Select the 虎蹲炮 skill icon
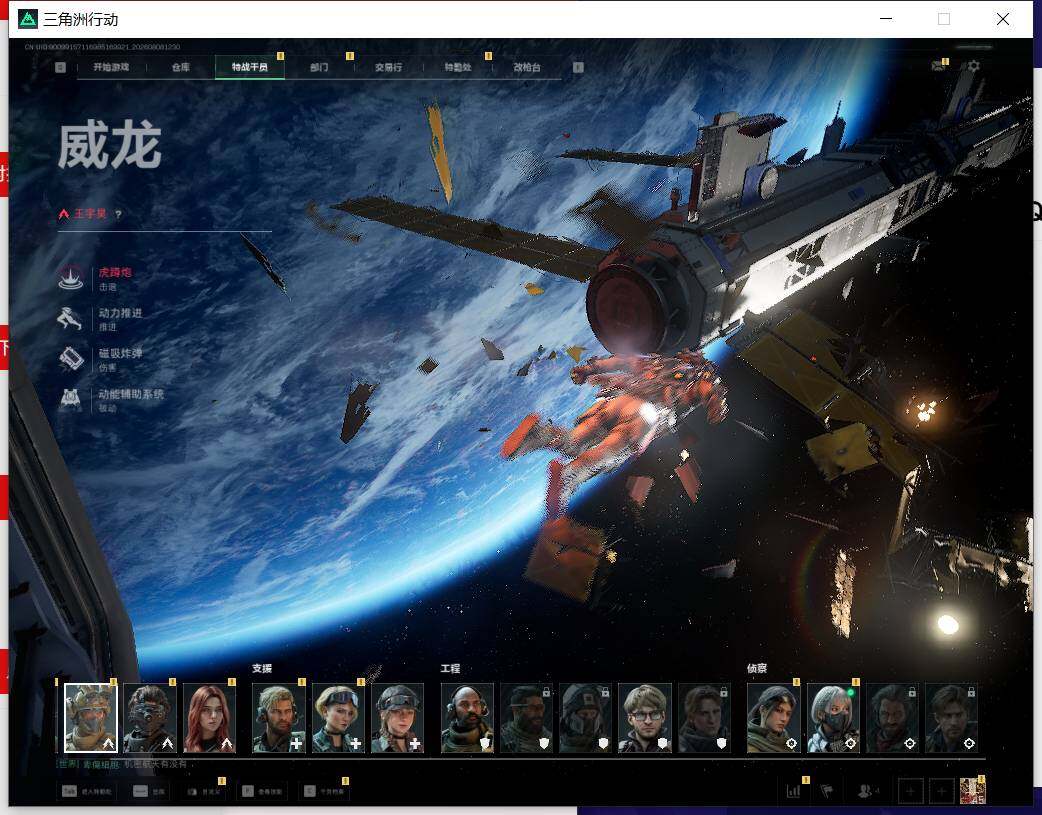 (71, 277)
